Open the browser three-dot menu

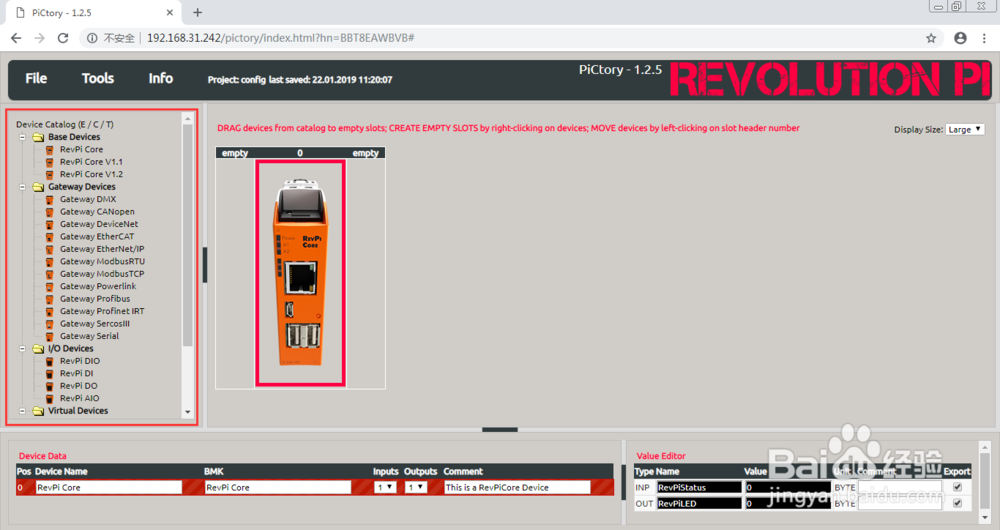984,38
